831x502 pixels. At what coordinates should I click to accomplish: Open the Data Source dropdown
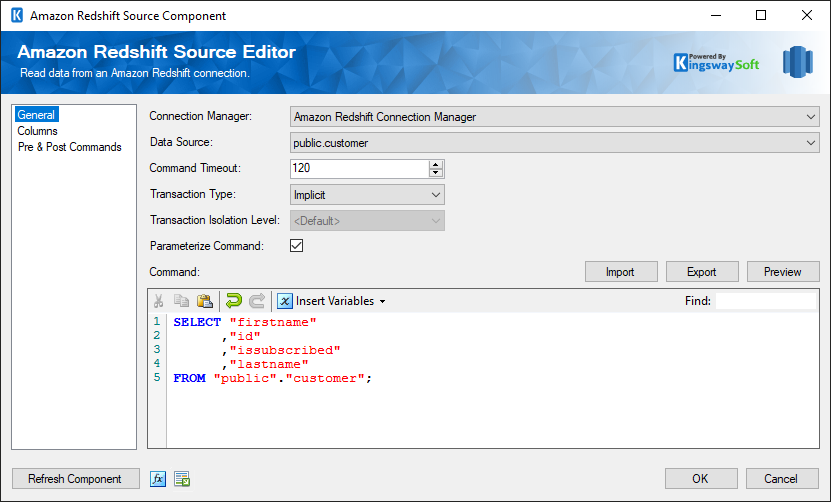click(x=555, y=143)
